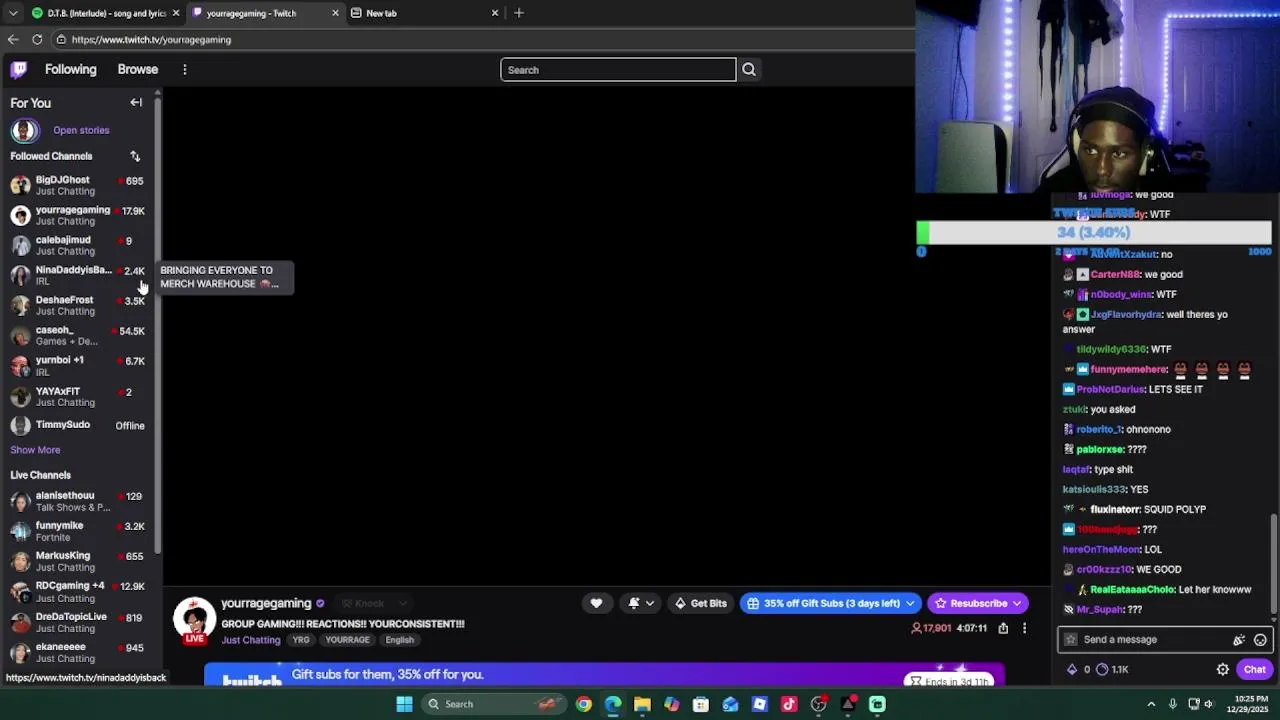Screen dimensions: 1280x720
Task: Open NinaDaddyisBa... IRL channel
Action: [78, 275]
